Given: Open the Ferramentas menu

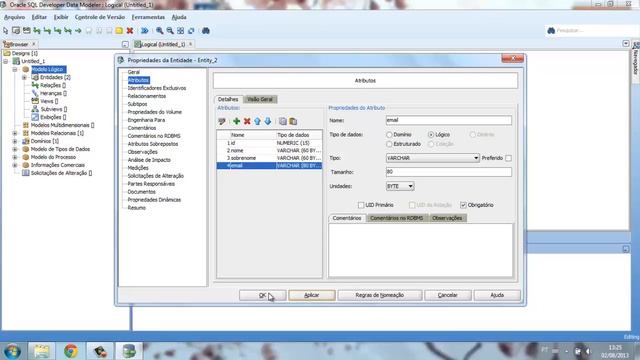Looking at the screenshot, I should pyautogui.click(x=148, y=17).
